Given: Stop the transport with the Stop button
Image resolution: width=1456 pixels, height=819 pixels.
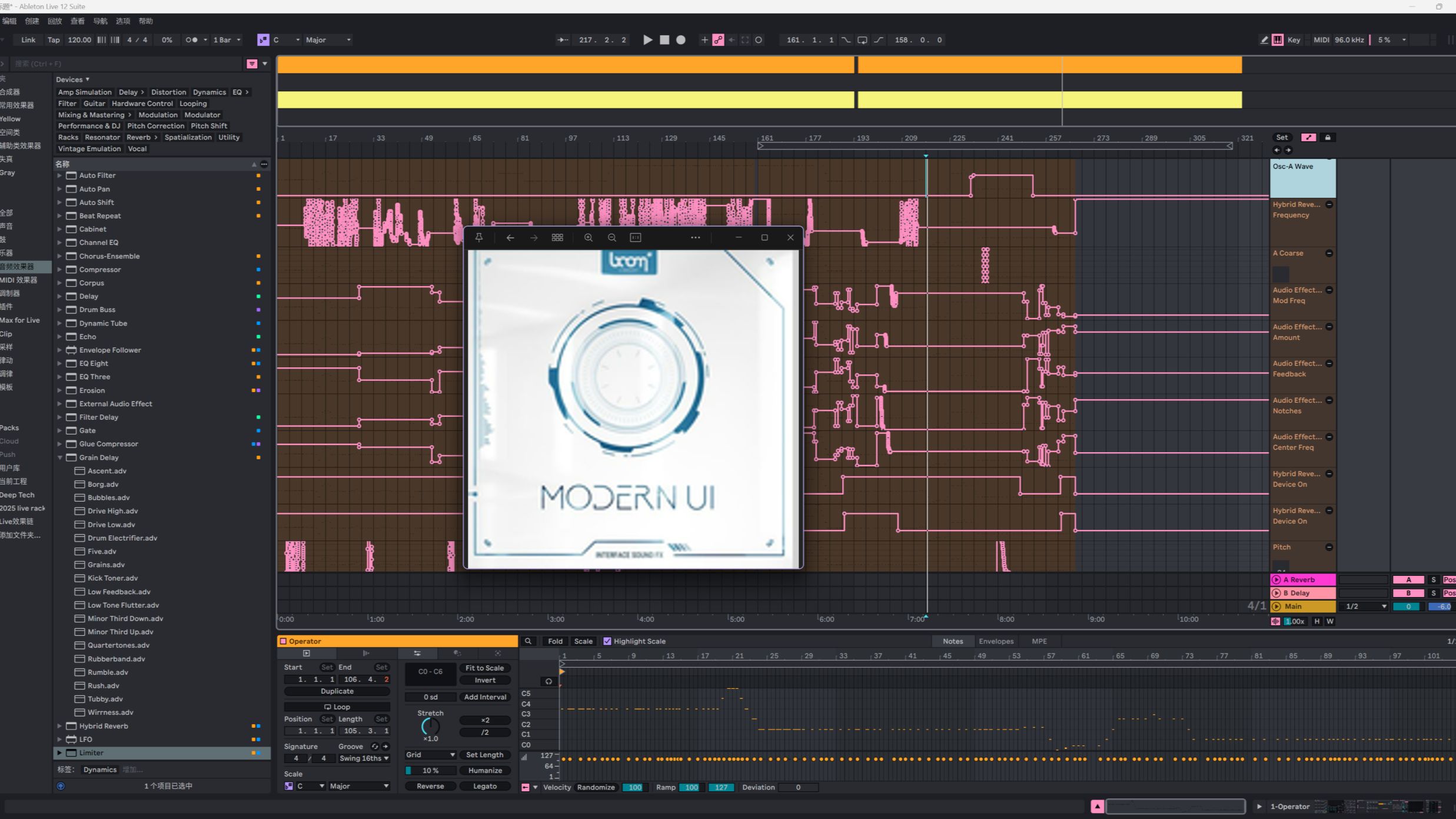Looking at the screenshot, I should 664,40.
